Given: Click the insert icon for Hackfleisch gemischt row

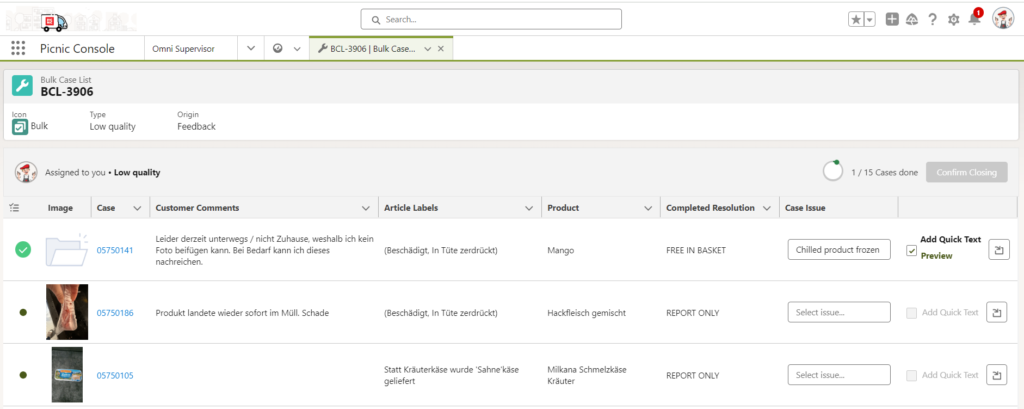Looking at the screenshot, I should coord(997,313).
